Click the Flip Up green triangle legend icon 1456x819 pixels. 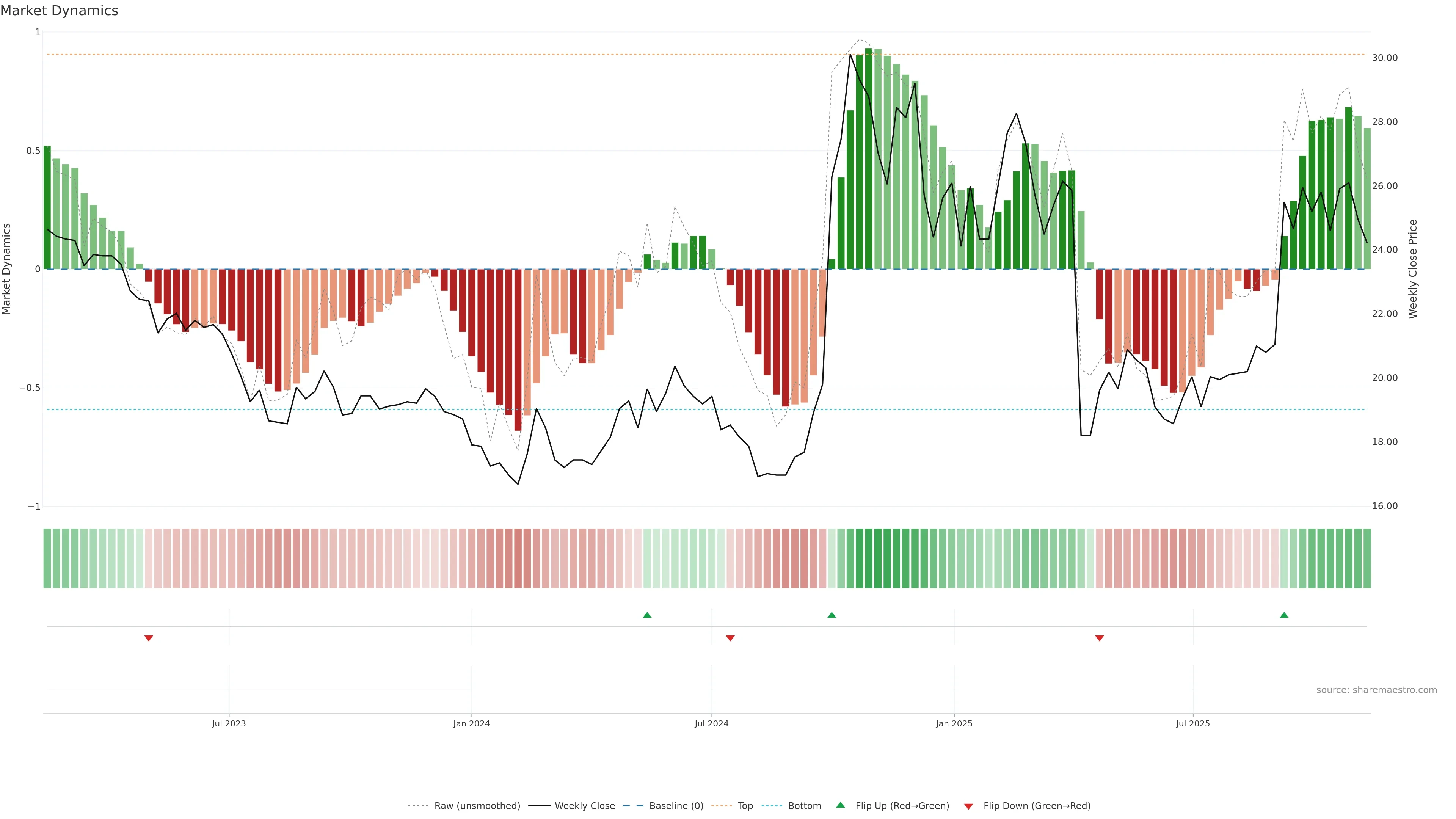[x=841, y=805]
